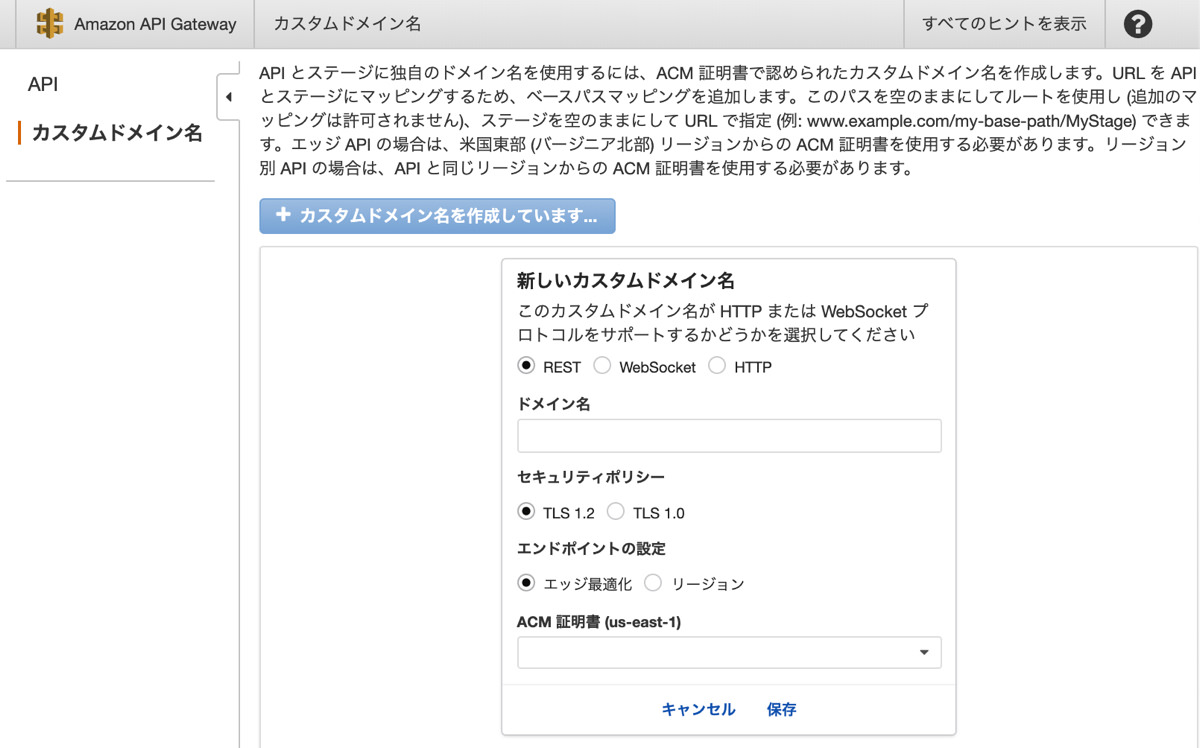Click the ドメイン名 input field
Image resolution: width=1200 pixels, height=748 pixels.
tap(729, 436)
